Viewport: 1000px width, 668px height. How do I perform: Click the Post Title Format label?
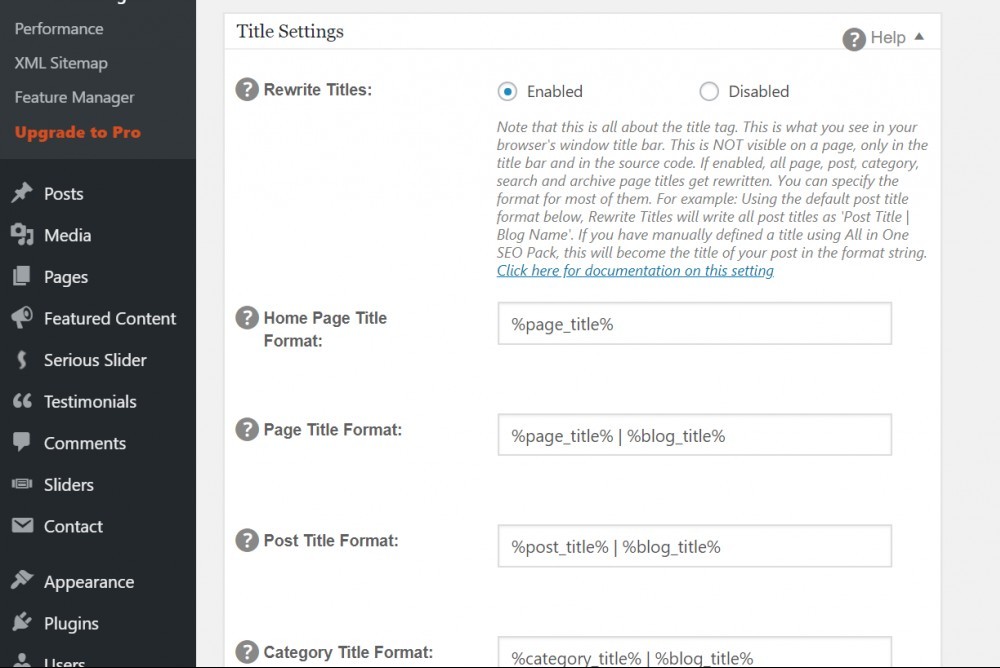(x=331, y=541)
